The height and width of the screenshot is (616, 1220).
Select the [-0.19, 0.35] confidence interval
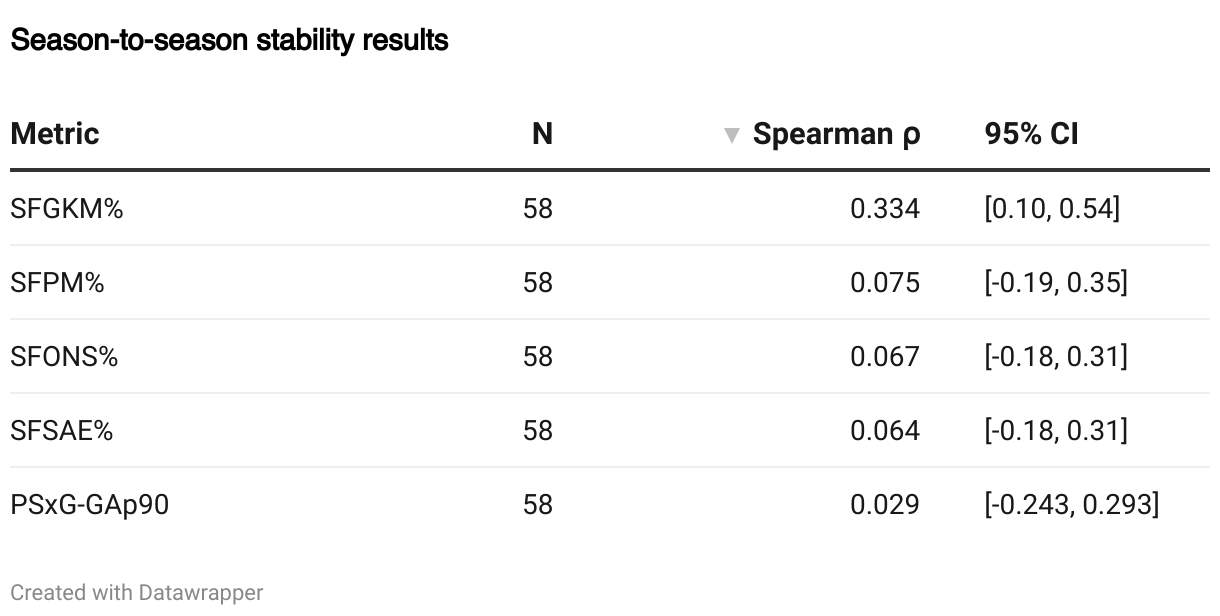(x=1056, y=283)
